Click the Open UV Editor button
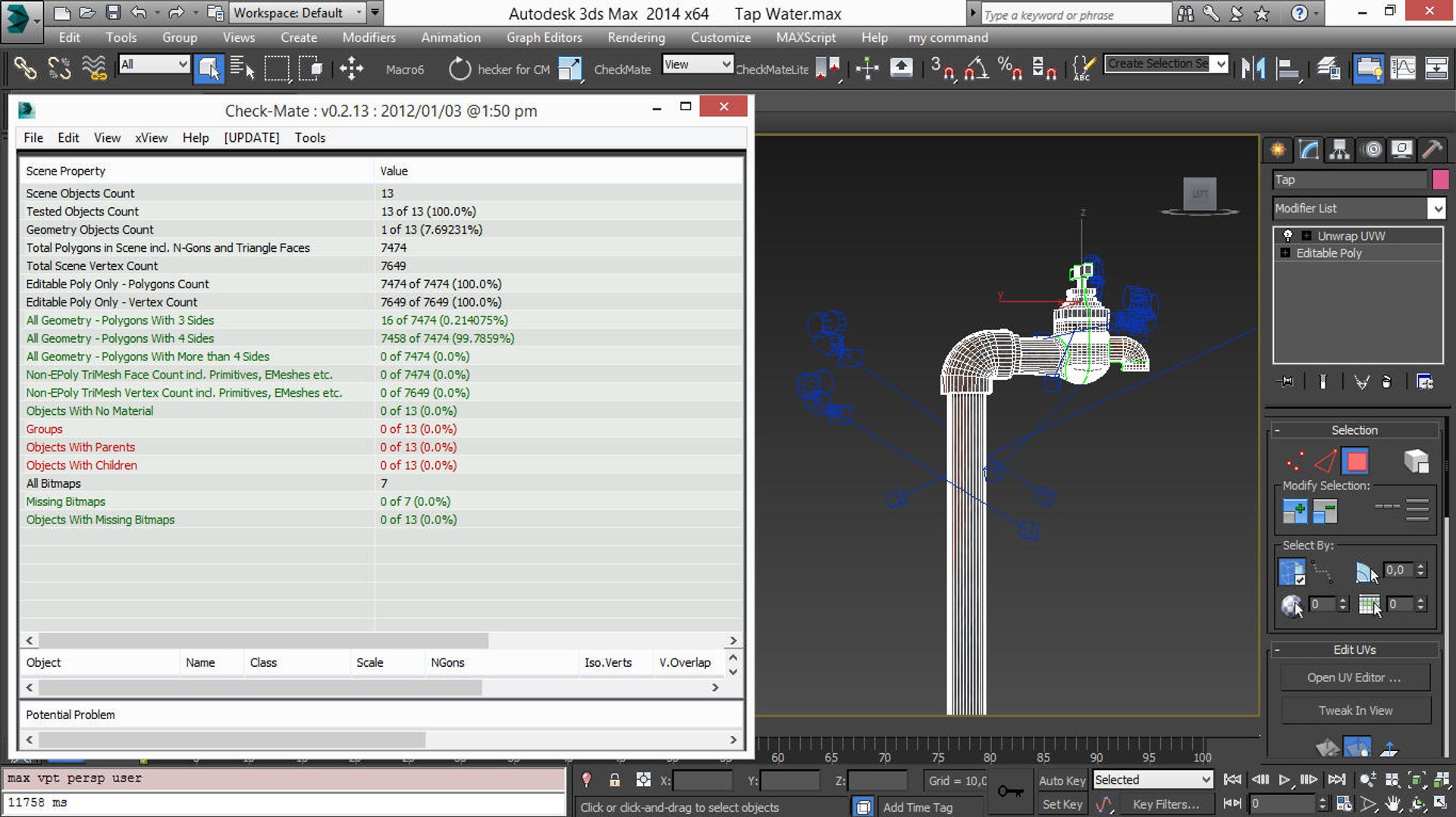Viewport: 1456px width, 817px height. (x=1355, y=677)
